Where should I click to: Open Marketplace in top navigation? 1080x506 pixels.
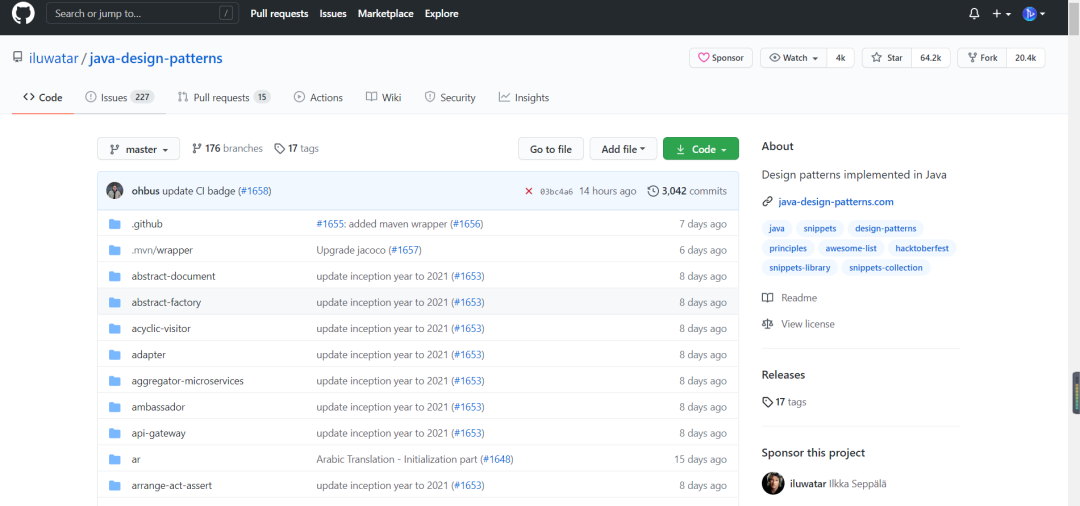(386, 14)
